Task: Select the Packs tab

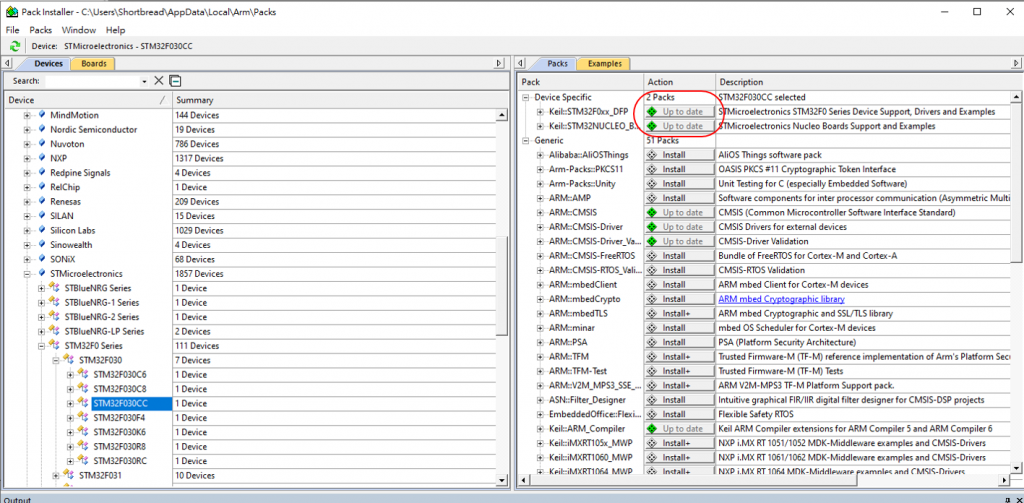Action: 557,63
